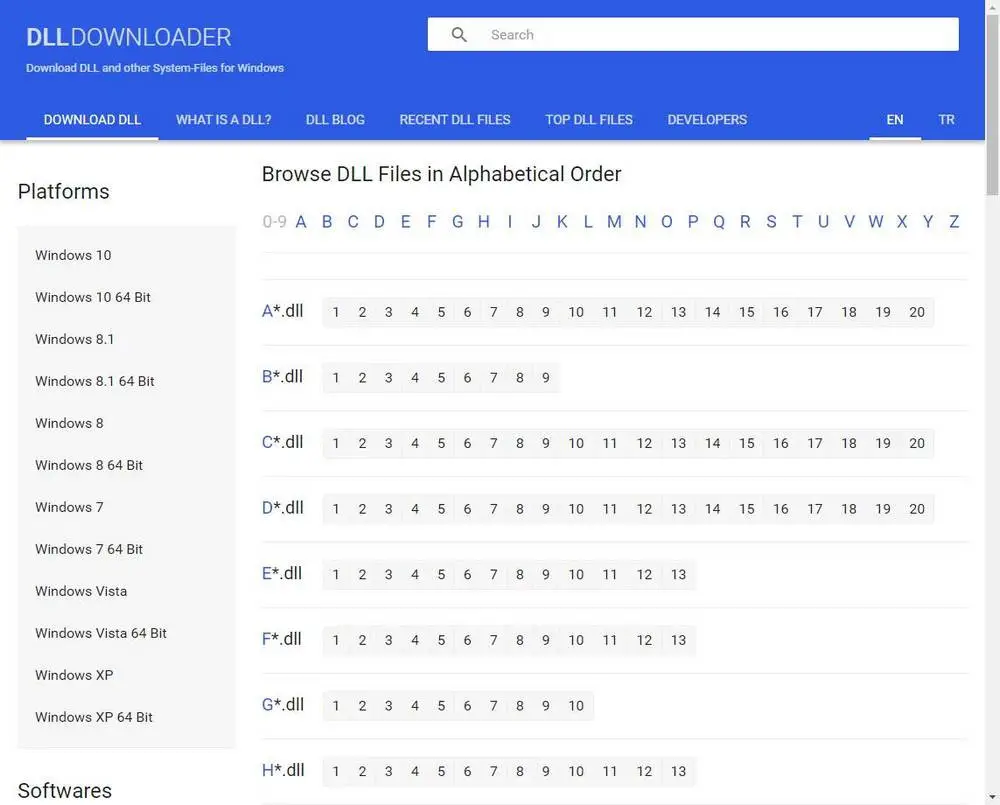Open the D*.dll row heading
1000x805 pixels.
coord(283,508)
